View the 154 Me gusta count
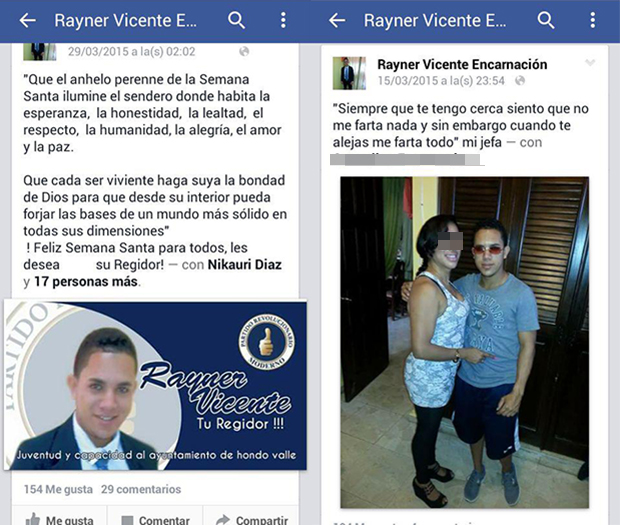Viewport: 620px width, 525px height. (58, 489)
